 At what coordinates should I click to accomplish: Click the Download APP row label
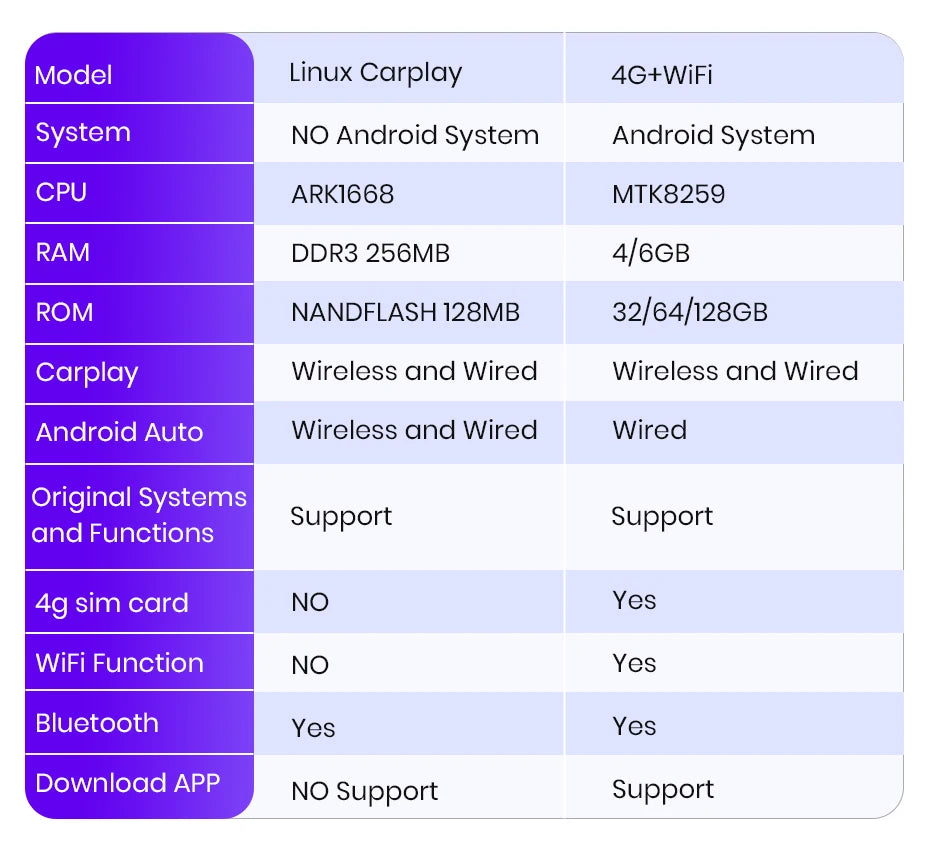[x=127, y=783]
